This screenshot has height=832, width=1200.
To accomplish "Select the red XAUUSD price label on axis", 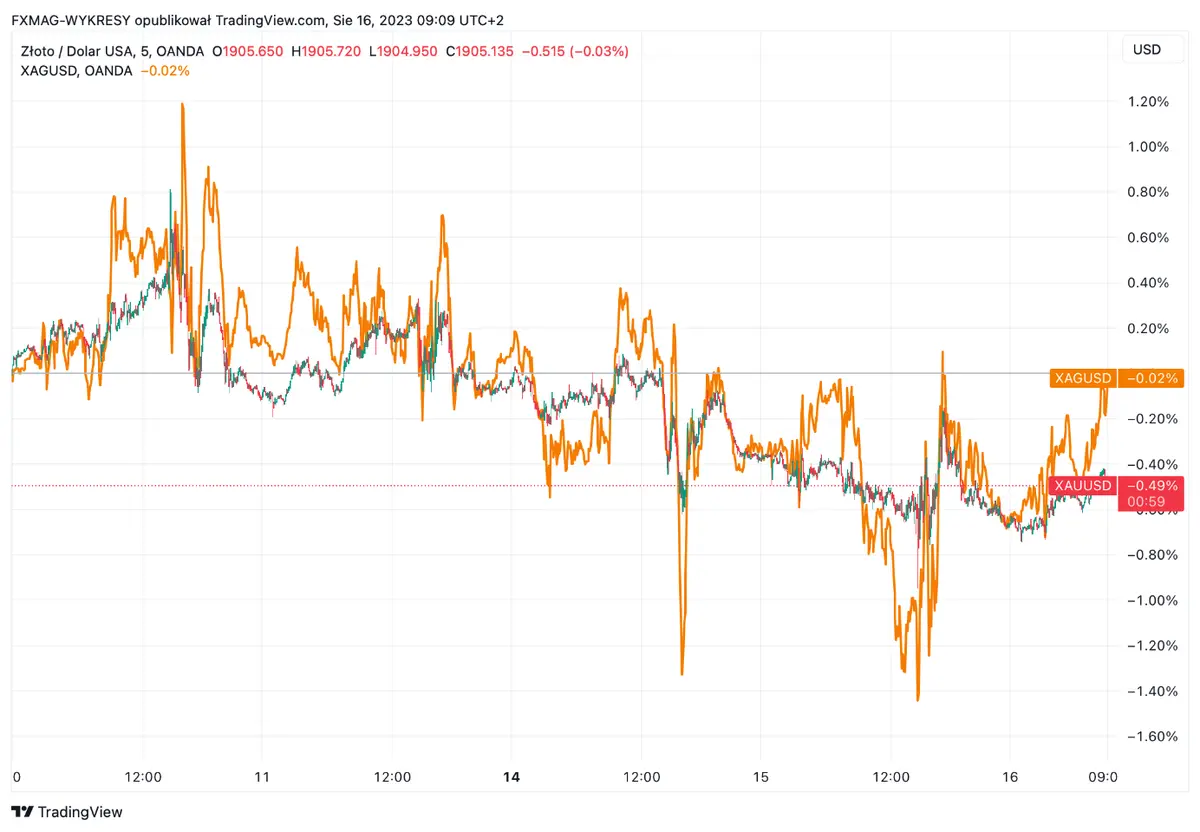I will click(1083, 485).
